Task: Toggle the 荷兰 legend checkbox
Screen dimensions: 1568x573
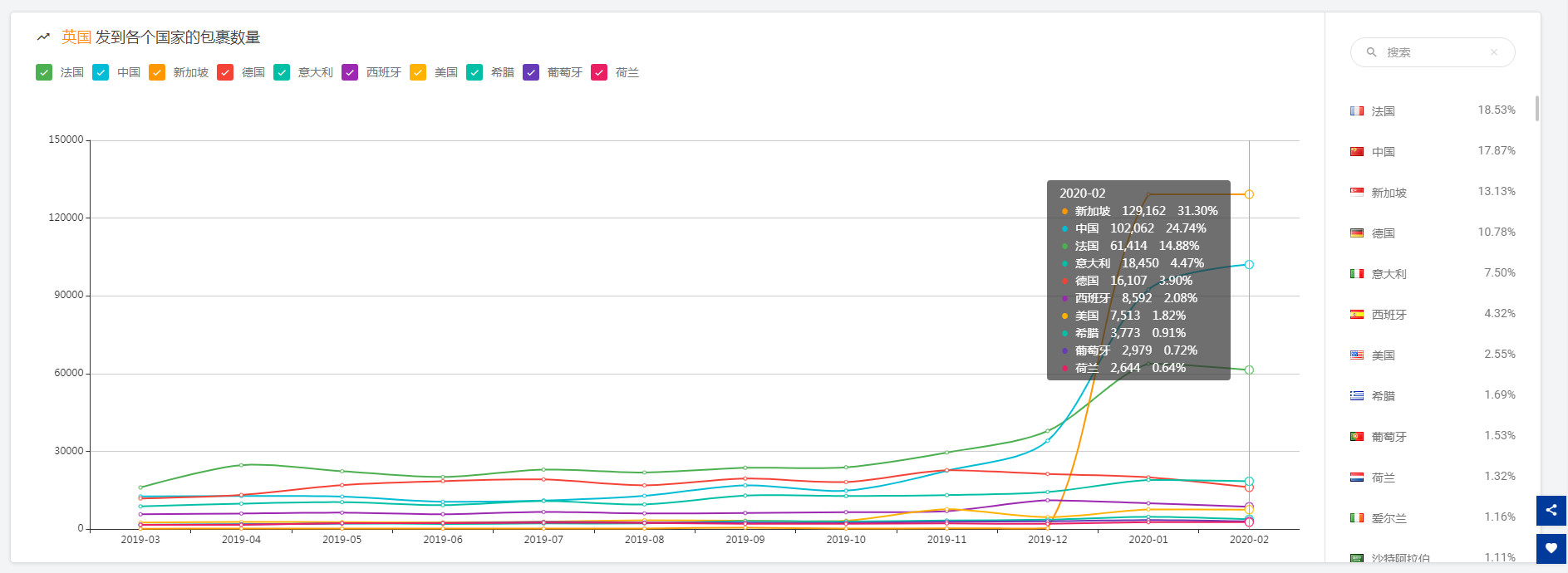Action: pyautogui.click(x=599, y=73)
